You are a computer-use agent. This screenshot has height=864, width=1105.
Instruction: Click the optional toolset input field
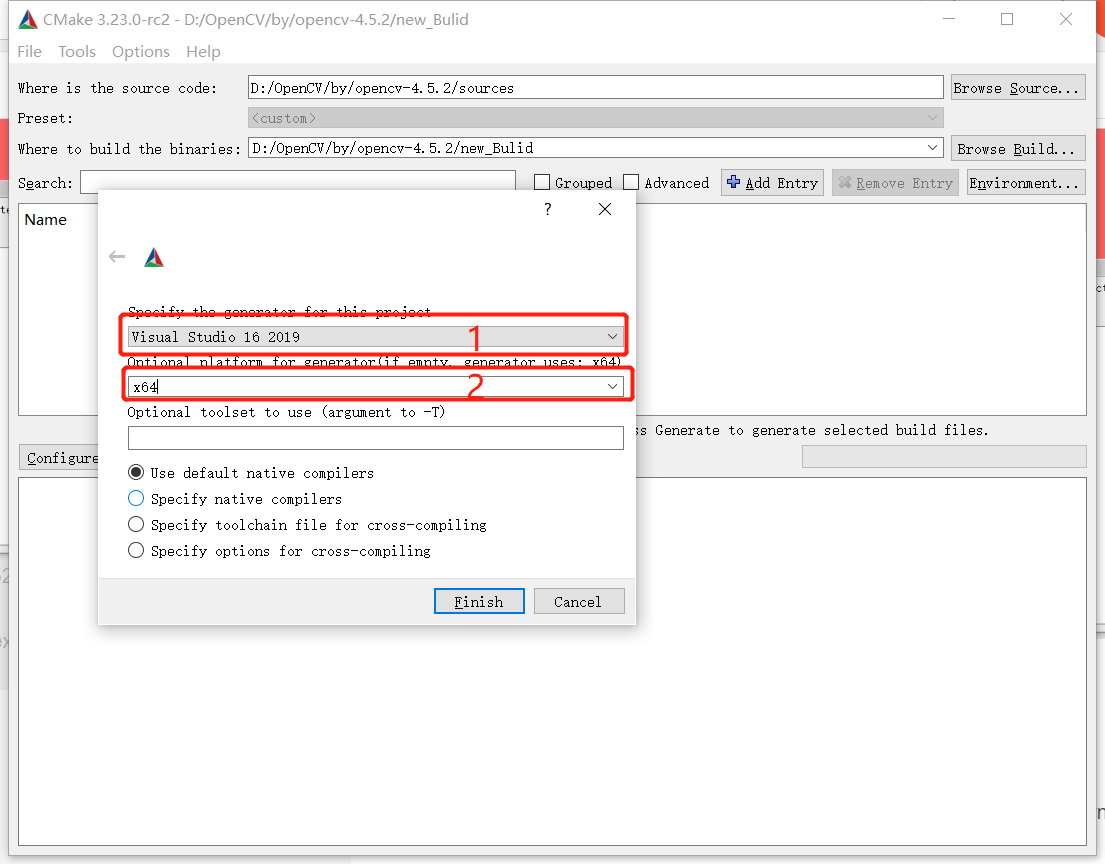point(376,438)
